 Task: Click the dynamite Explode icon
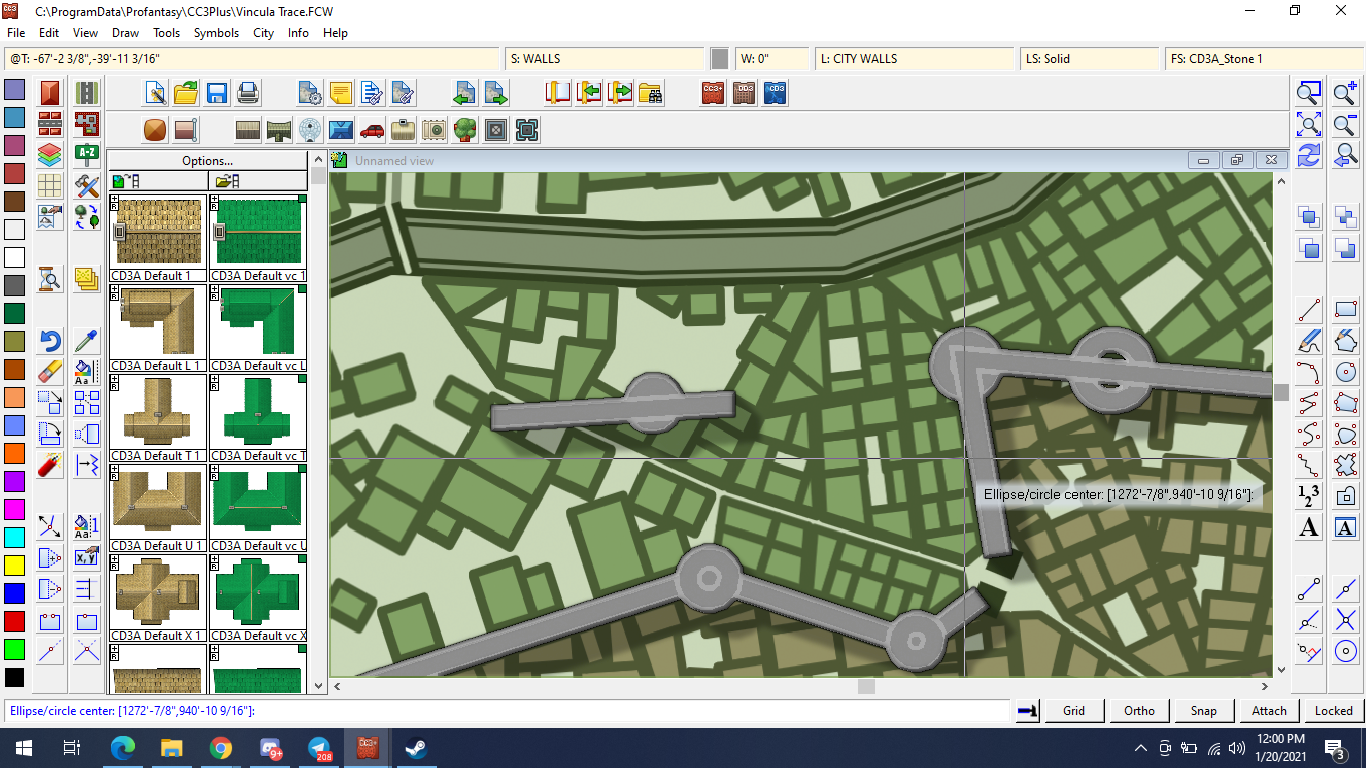click(x=50, y=465)
